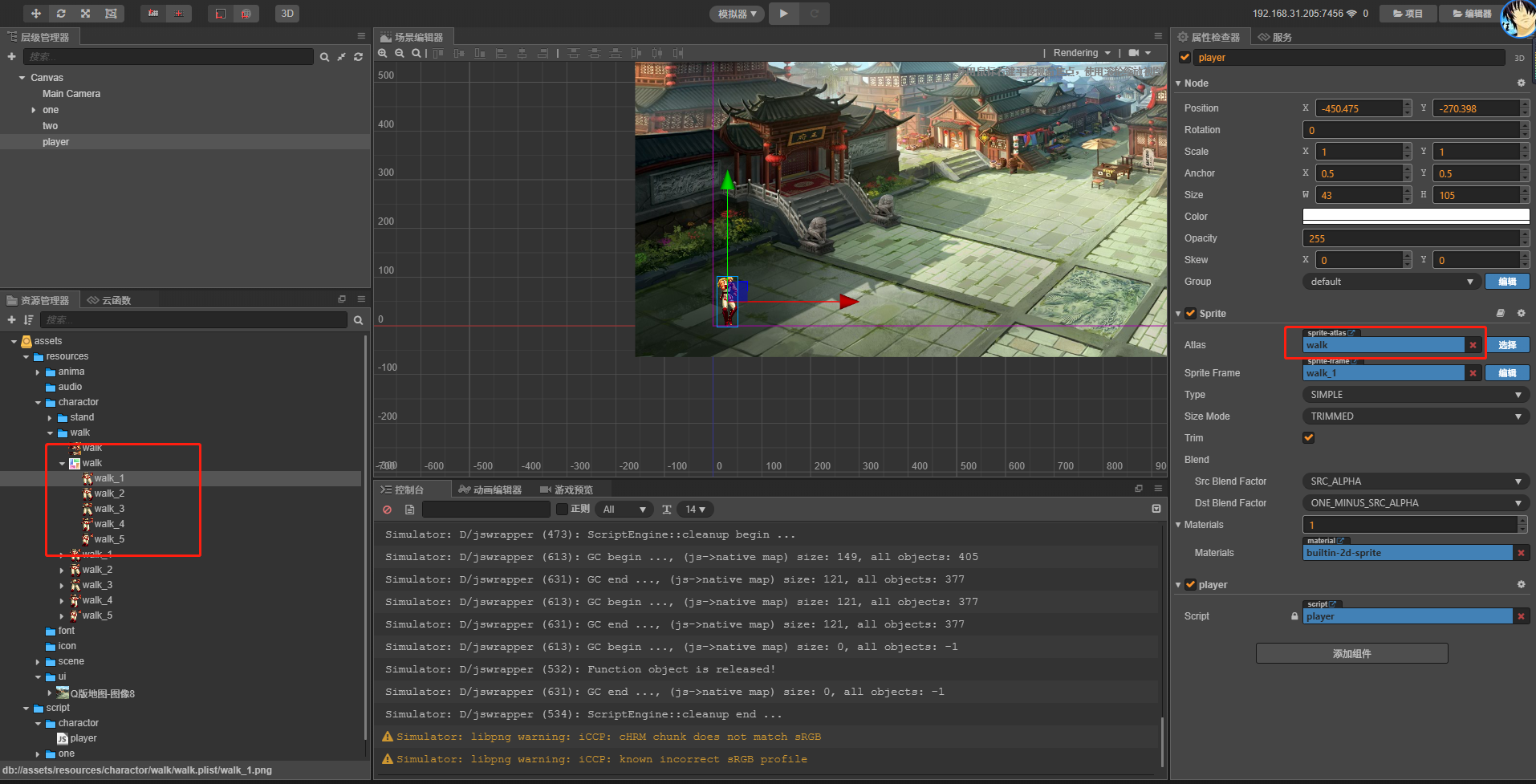Viewport: 1536px width, 784px height.
Task: Expand the stand folder
Action: (50, 418)
